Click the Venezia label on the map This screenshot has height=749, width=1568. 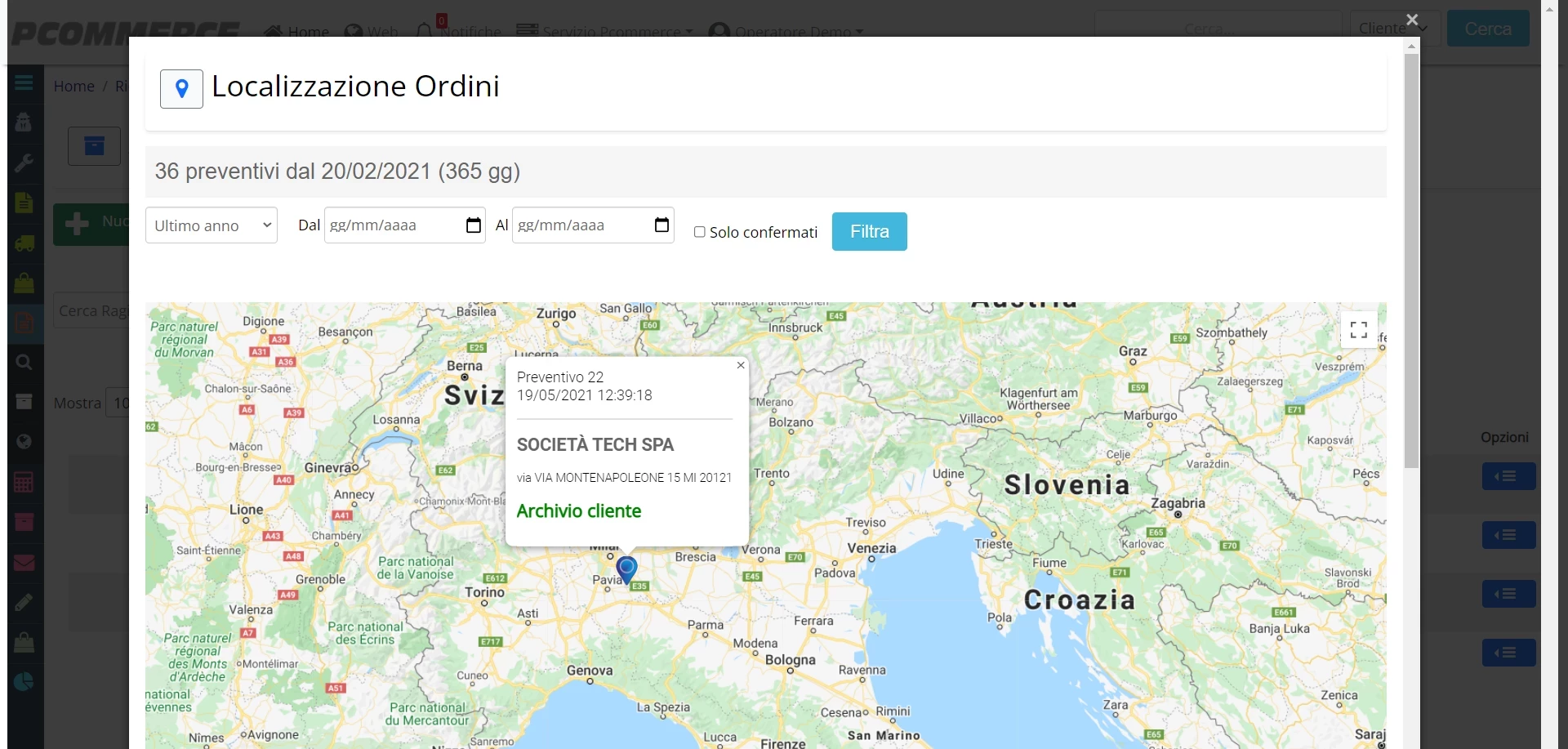(x=871, y=548)
